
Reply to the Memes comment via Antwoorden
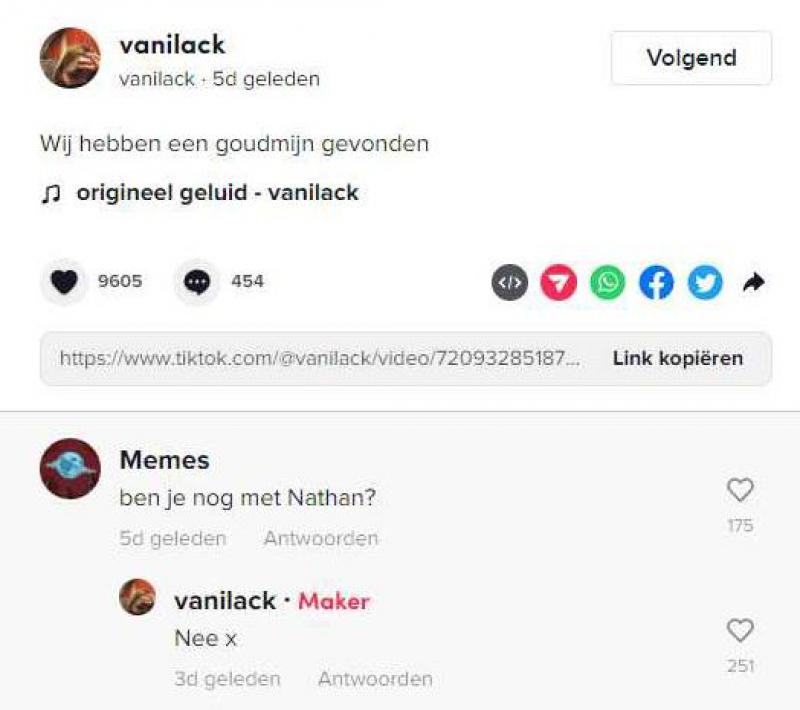click(x=321, y=539)
